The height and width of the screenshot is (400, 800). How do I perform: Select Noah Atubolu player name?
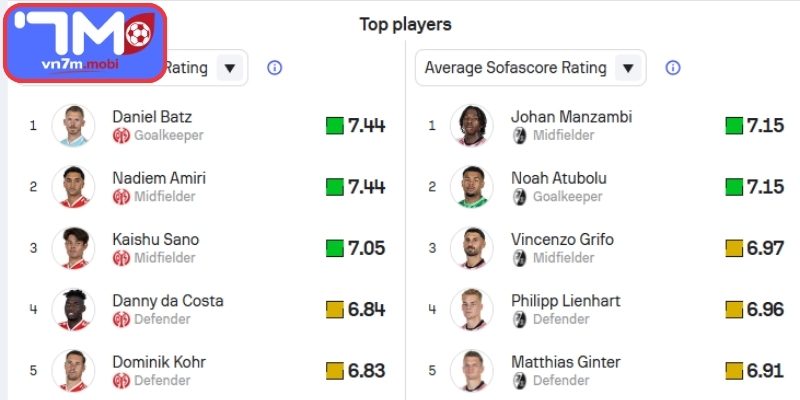point(559,178)
